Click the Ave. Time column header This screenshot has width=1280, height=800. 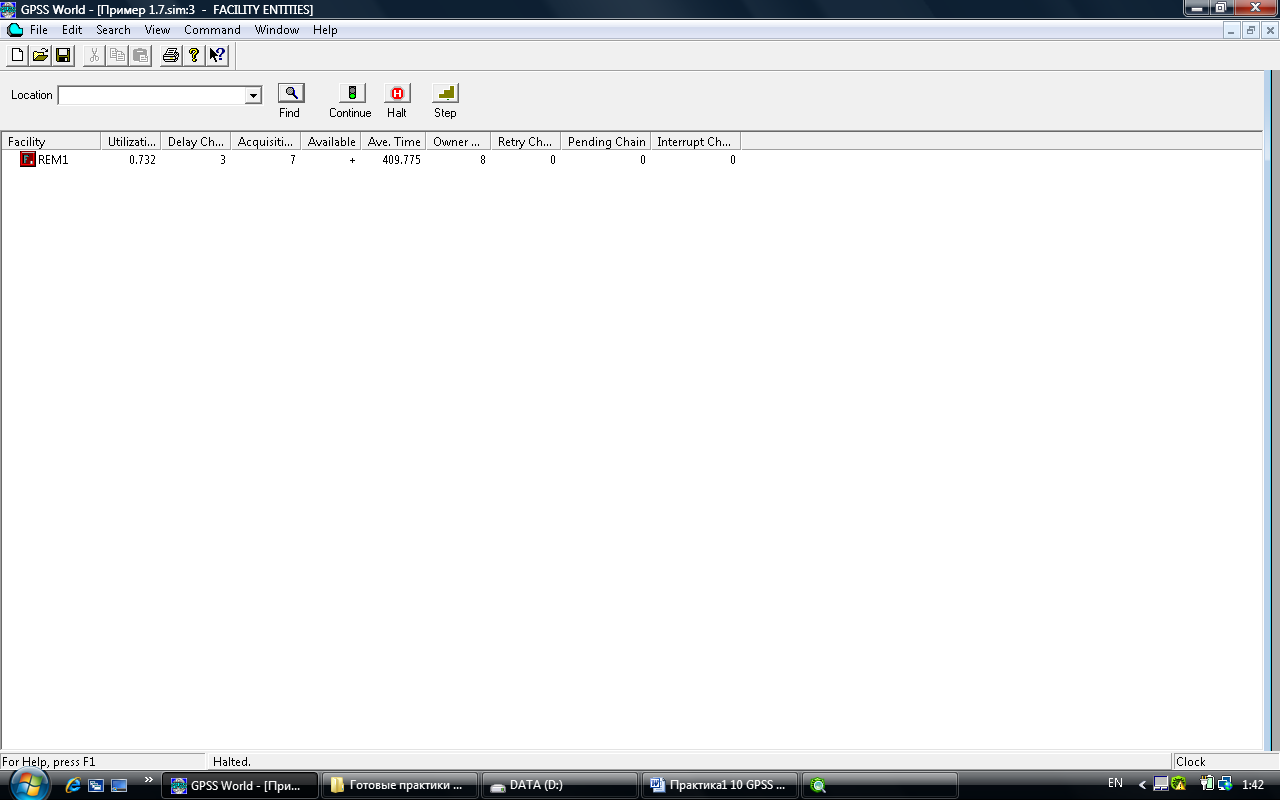coord(394,142)
